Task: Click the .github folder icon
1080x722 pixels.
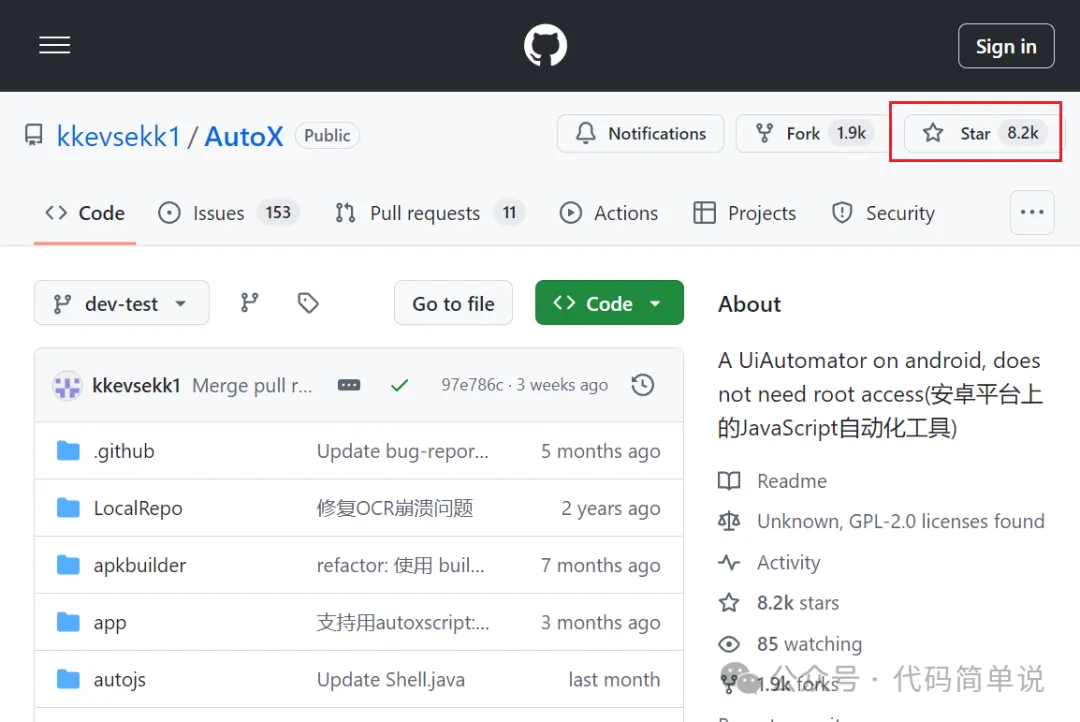Action: (68, 451)
